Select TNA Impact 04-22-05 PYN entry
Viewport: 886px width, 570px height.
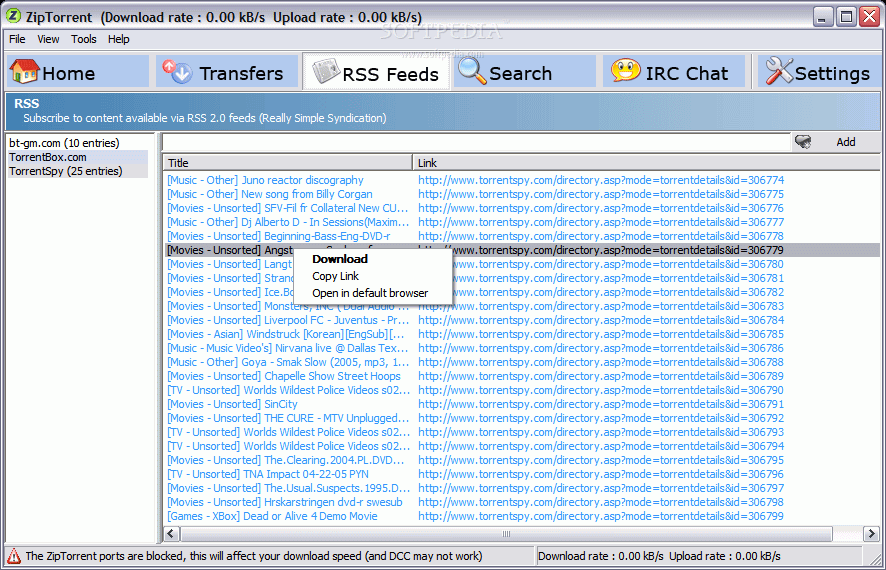click(x=268, y=475)
